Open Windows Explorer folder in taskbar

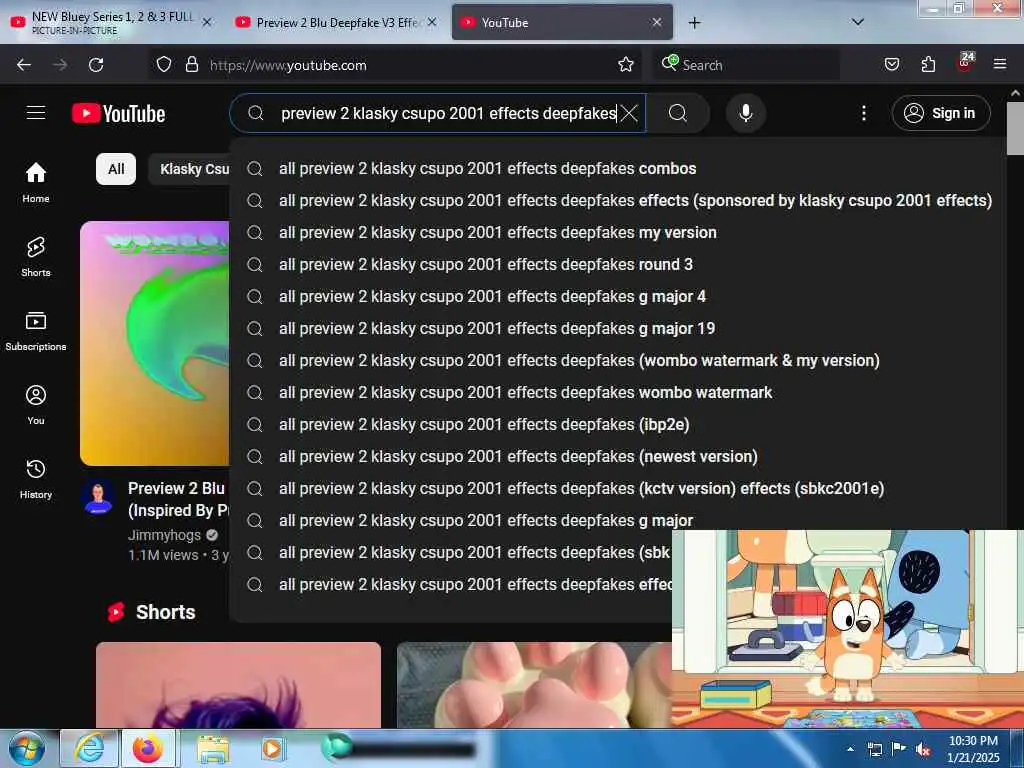213,748
